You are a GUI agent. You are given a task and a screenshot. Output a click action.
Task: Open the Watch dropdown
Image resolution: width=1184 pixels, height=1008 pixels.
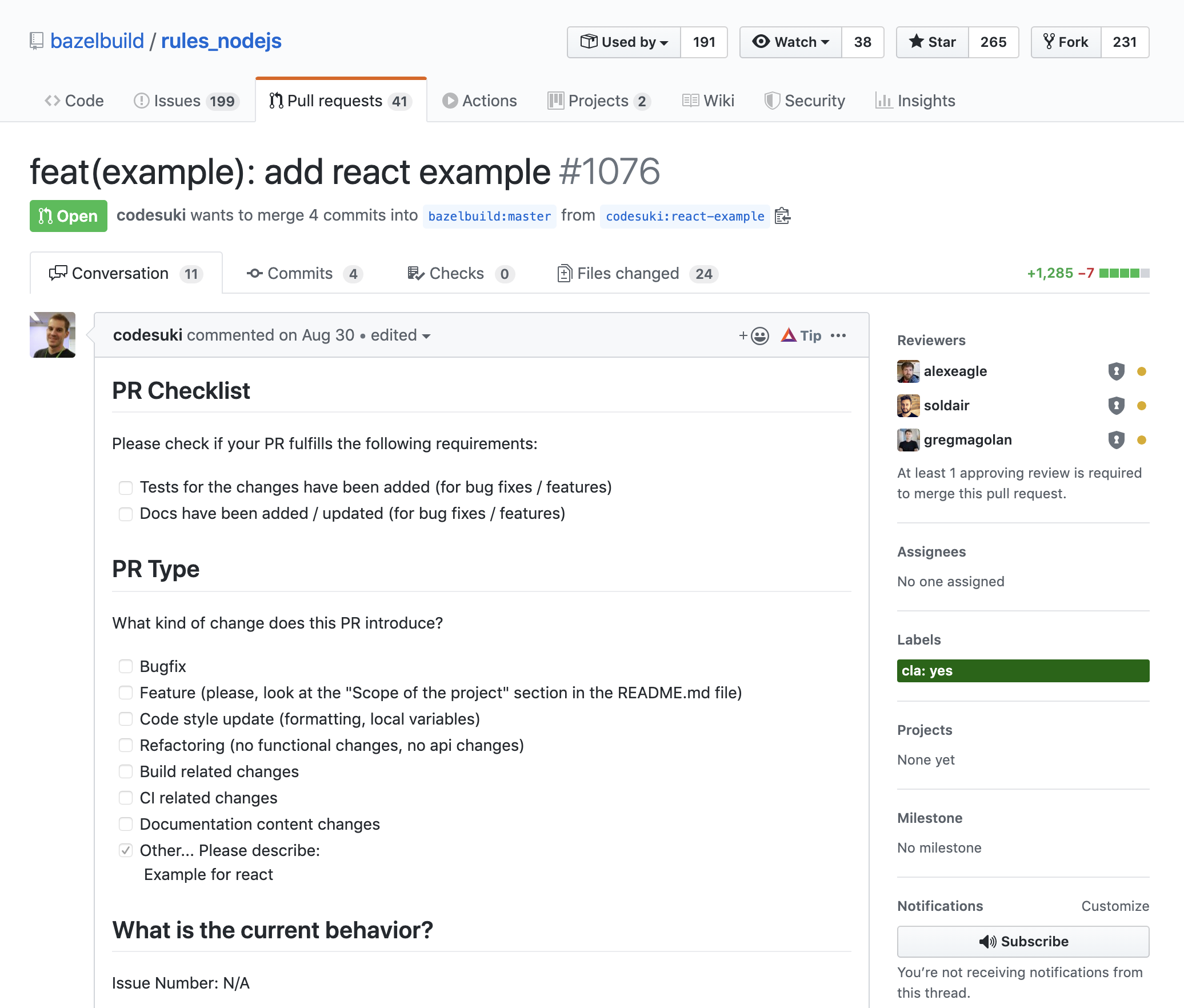click(791, 42)
